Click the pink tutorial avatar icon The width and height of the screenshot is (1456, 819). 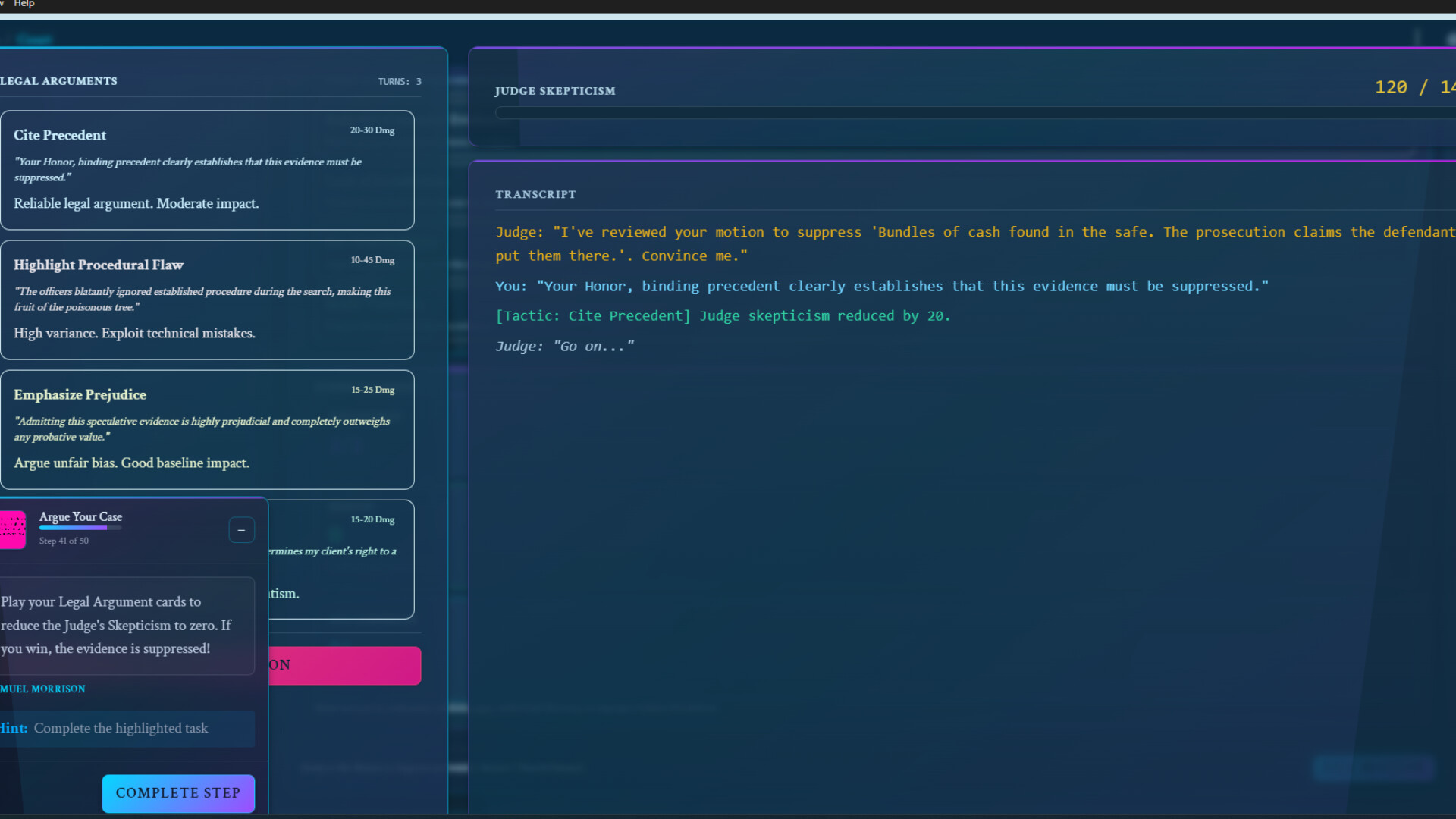(x=13, y=529)
